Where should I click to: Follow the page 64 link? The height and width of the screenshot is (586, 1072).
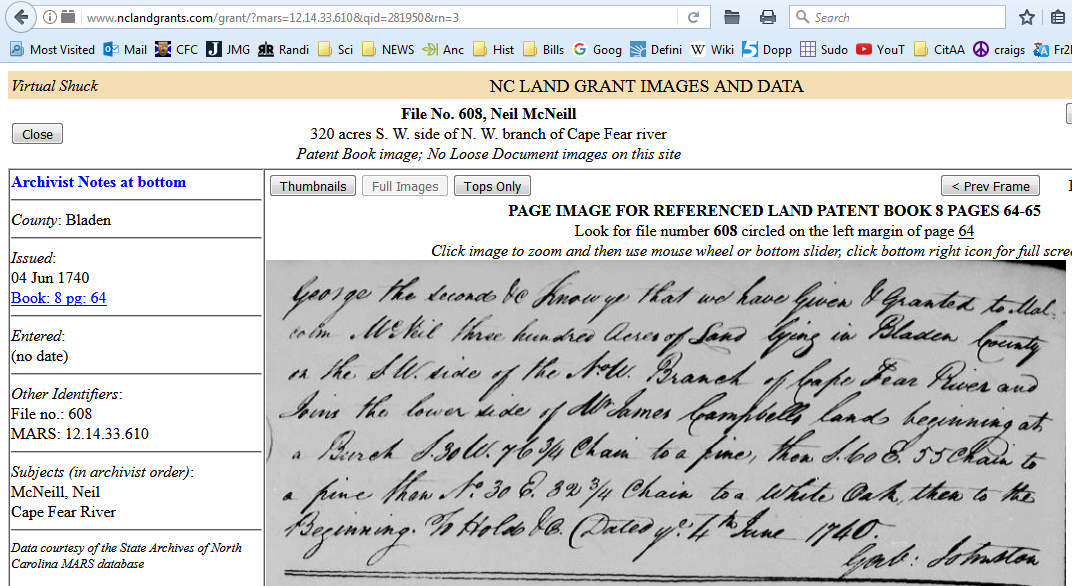pyautogui.click(x=966, y=230)
